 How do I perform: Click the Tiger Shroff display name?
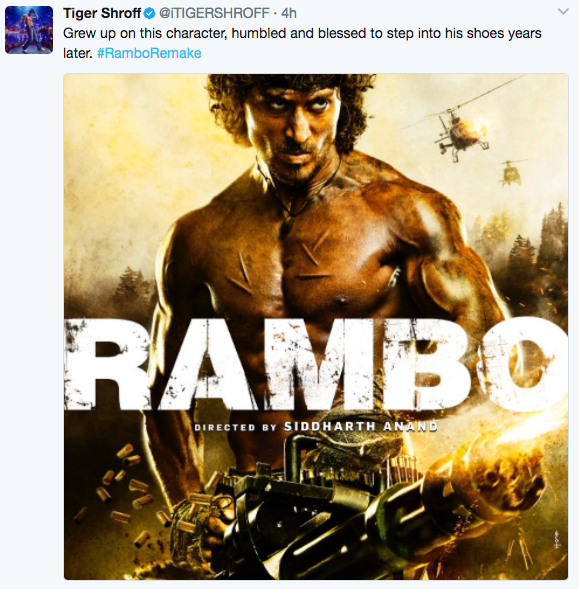point(102,13)
